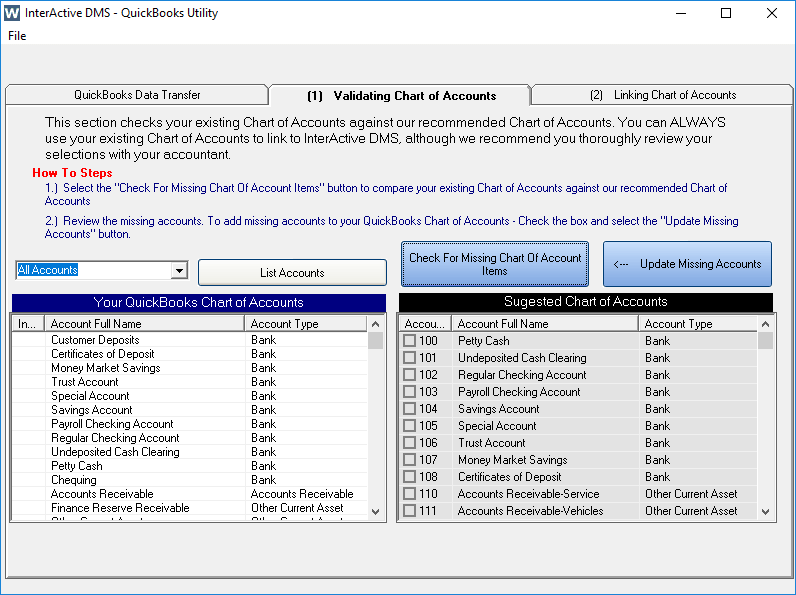Viewport: 796px width, 595px height.
Task: Select the Validating Chart of Accounts tab
Action: pos(401,95)
